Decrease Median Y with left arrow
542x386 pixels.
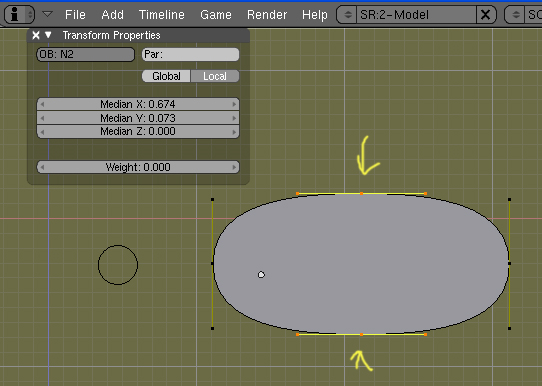42,118
